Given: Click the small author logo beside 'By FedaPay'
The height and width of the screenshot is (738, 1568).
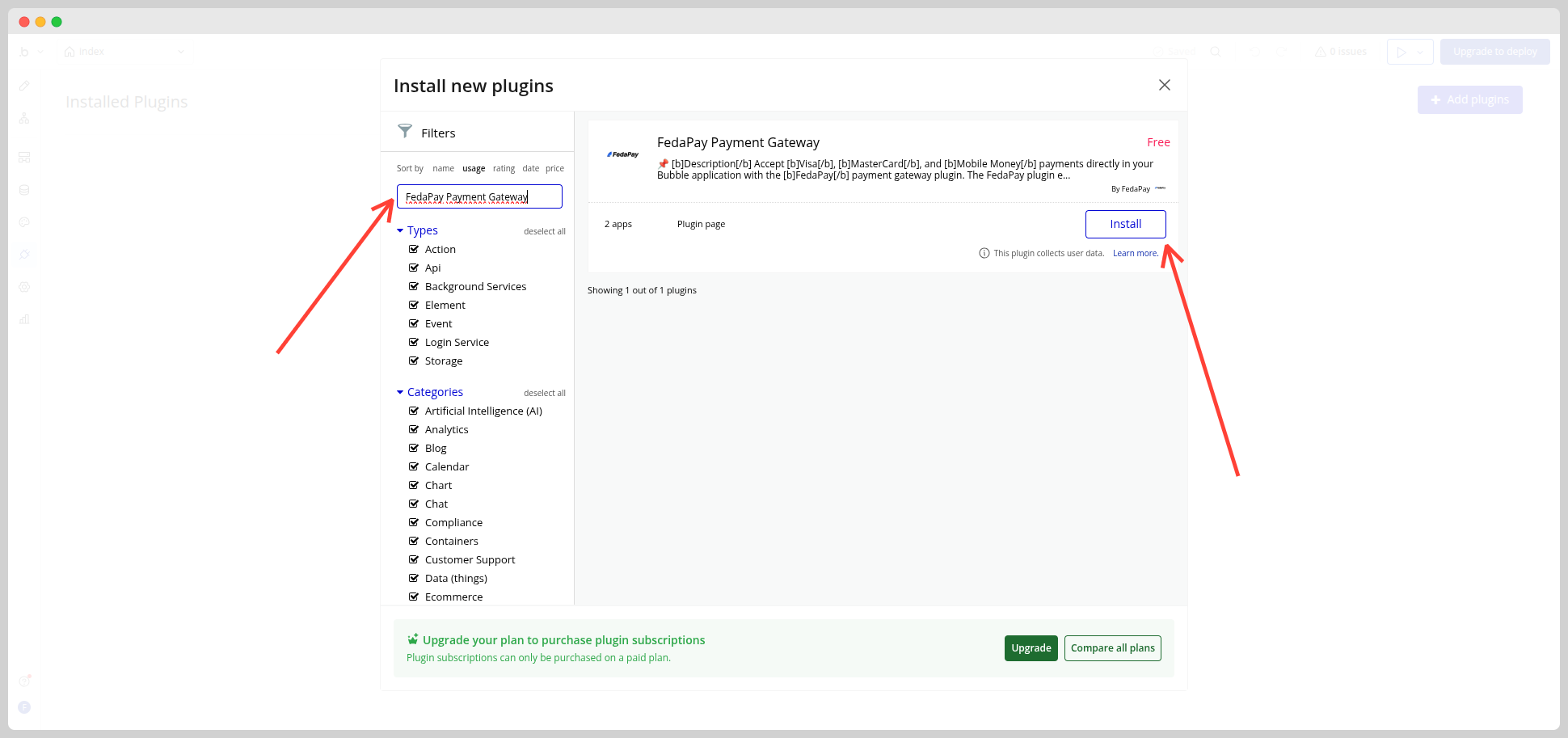Looking at the screenshot, I should click(1161, 188).
